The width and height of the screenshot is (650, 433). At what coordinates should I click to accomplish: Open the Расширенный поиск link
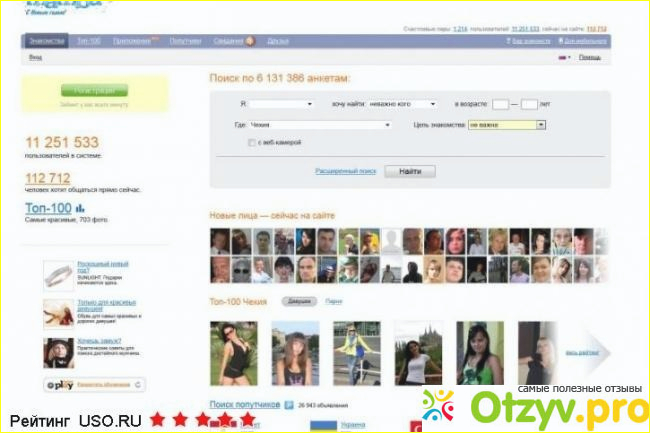[345, 172]
